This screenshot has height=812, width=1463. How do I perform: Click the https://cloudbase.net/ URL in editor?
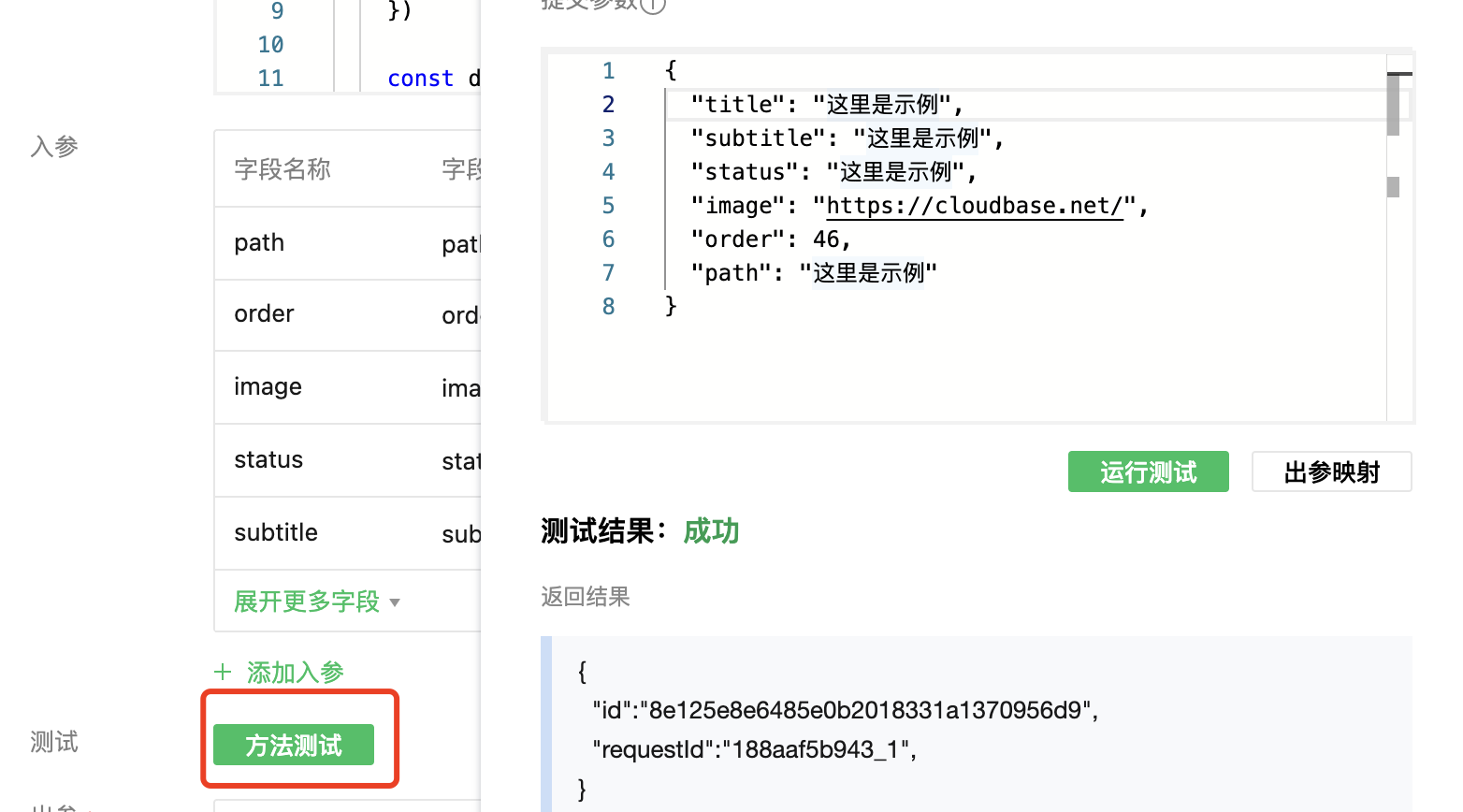[x=975, y=205]
